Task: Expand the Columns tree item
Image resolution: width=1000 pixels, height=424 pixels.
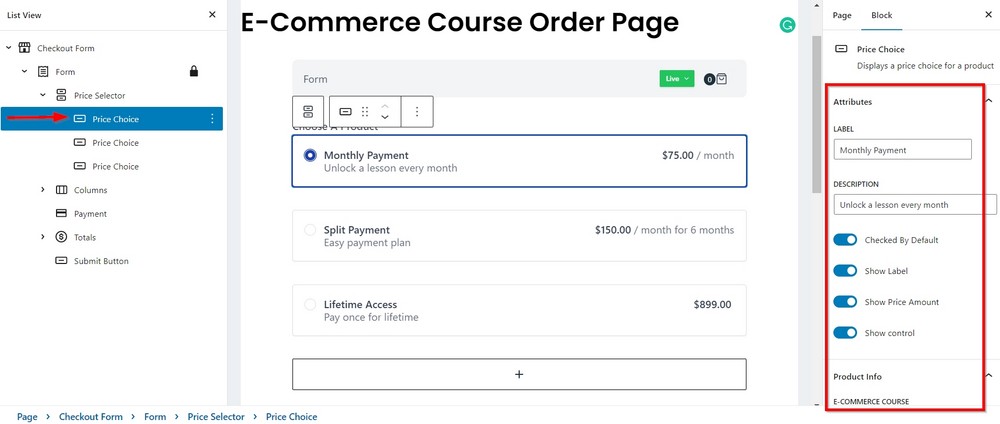Action: pyautogui.click(x=43, y=190)
